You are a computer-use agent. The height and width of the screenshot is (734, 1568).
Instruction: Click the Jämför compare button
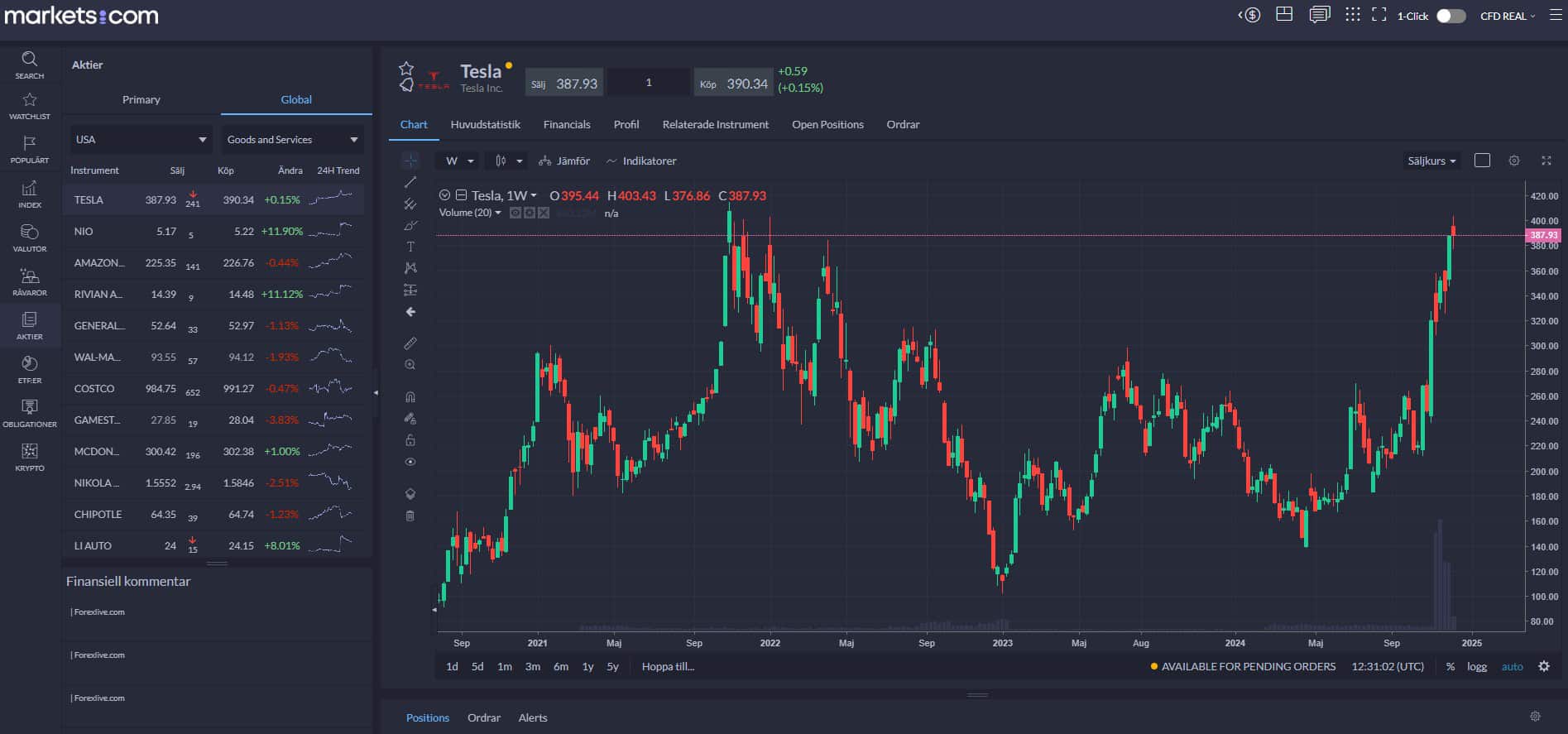pyautogui.click(x=564, y=161)
